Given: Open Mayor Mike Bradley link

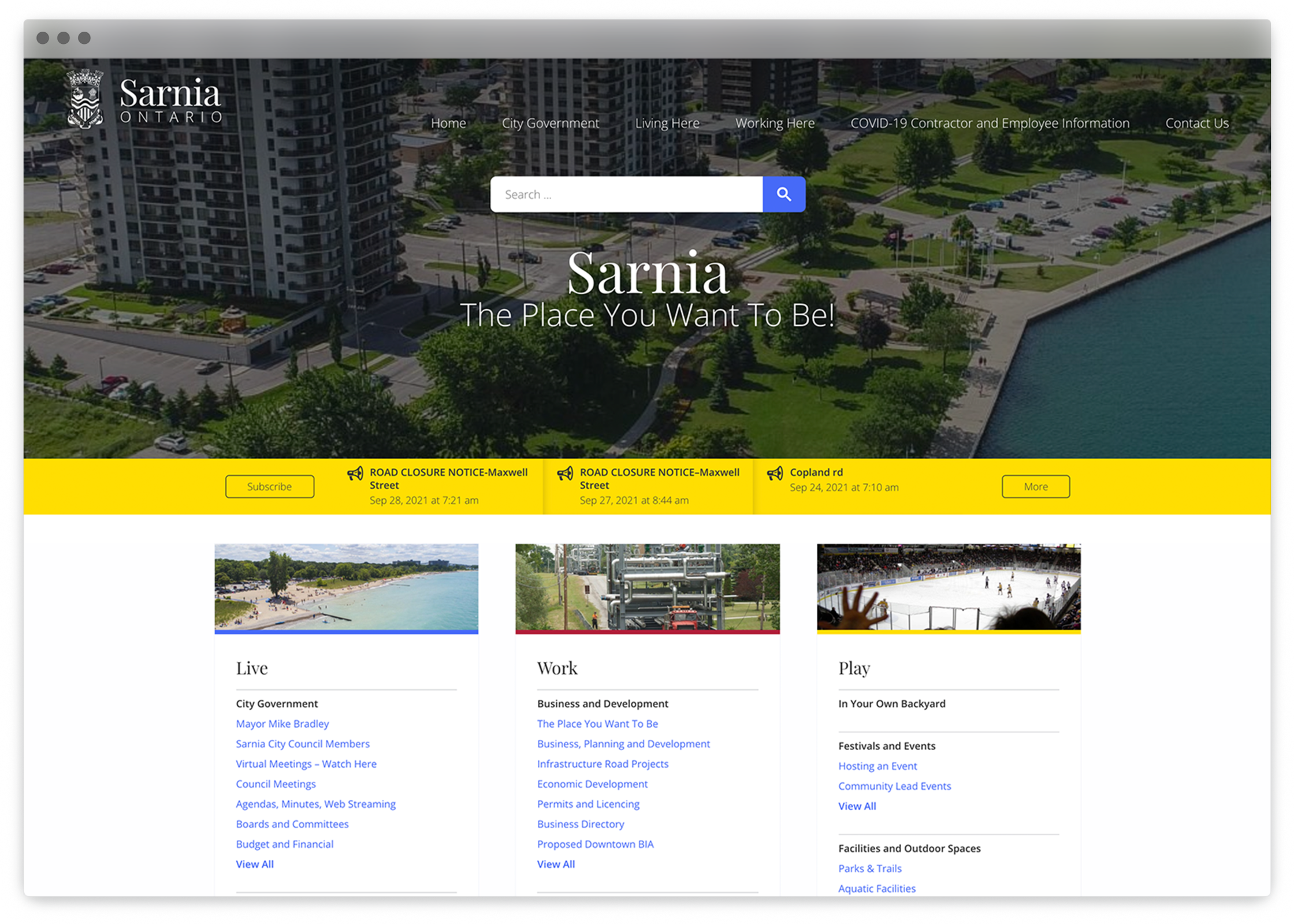Looking at the screenshot, I should pos(282,724).
